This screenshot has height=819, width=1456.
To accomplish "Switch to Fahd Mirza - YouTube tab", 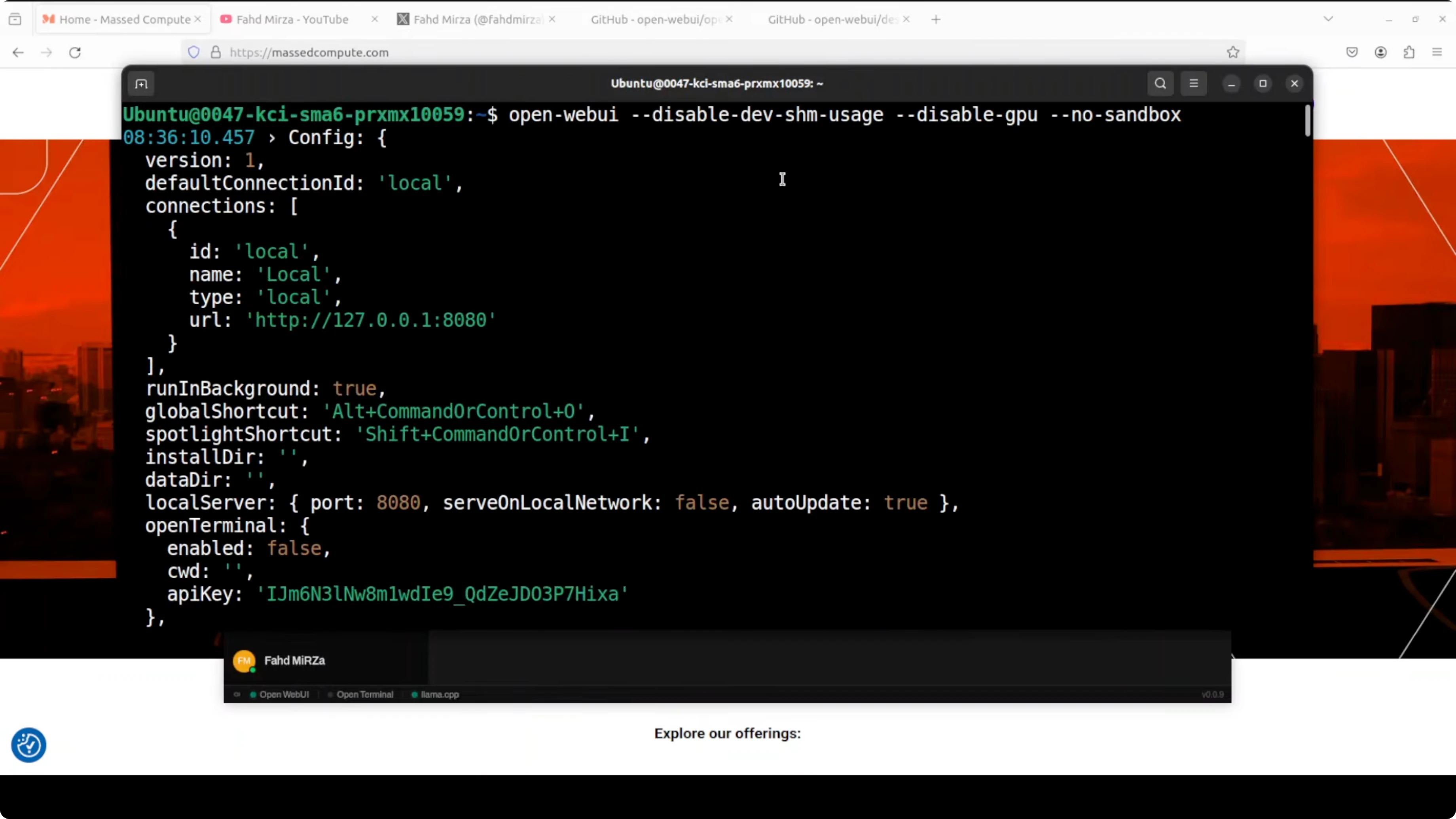I will [x=292, y=20].
